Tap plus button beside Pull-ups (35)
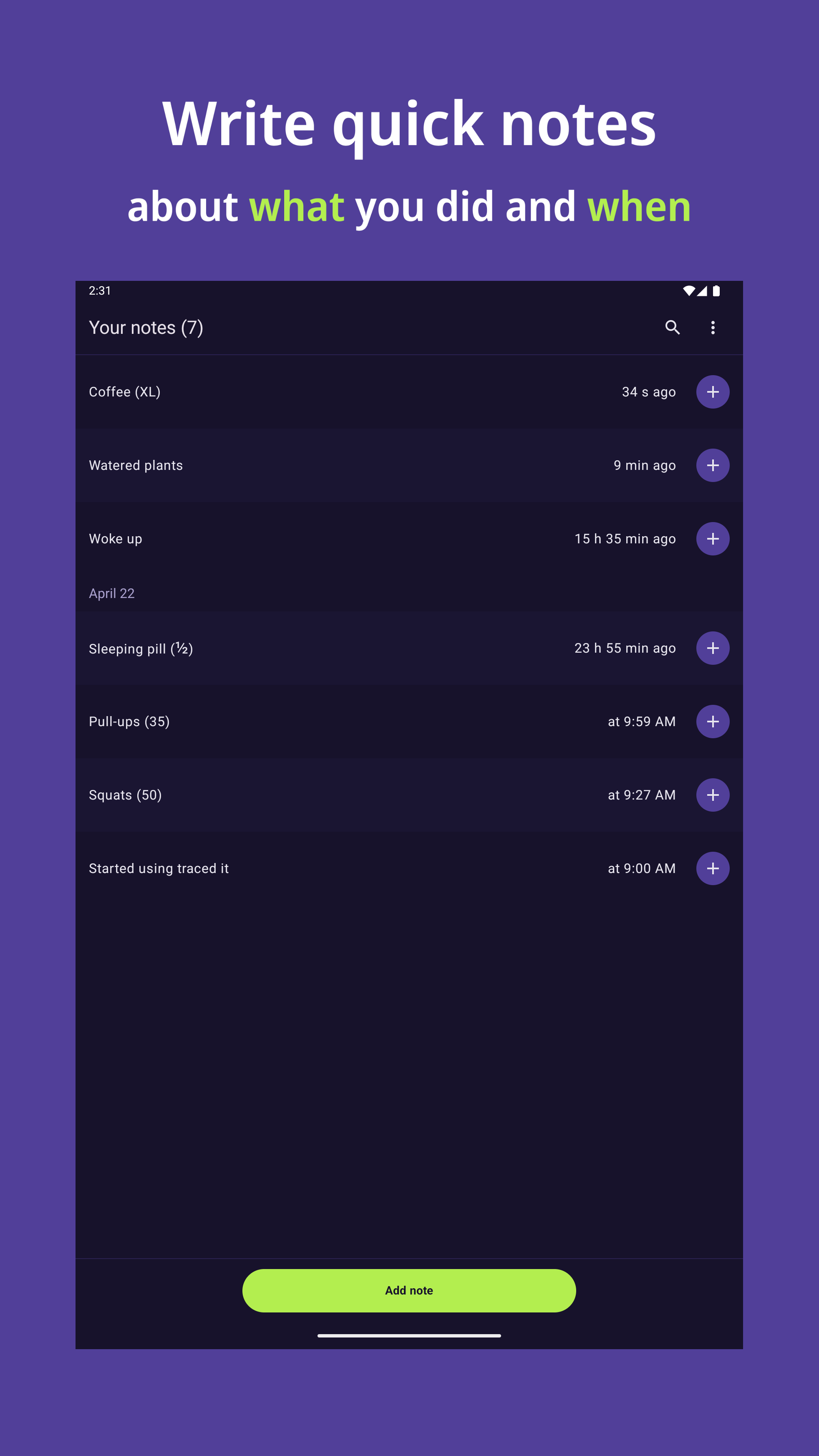This screenshot has height=1456, width=819. click(712, 722)
